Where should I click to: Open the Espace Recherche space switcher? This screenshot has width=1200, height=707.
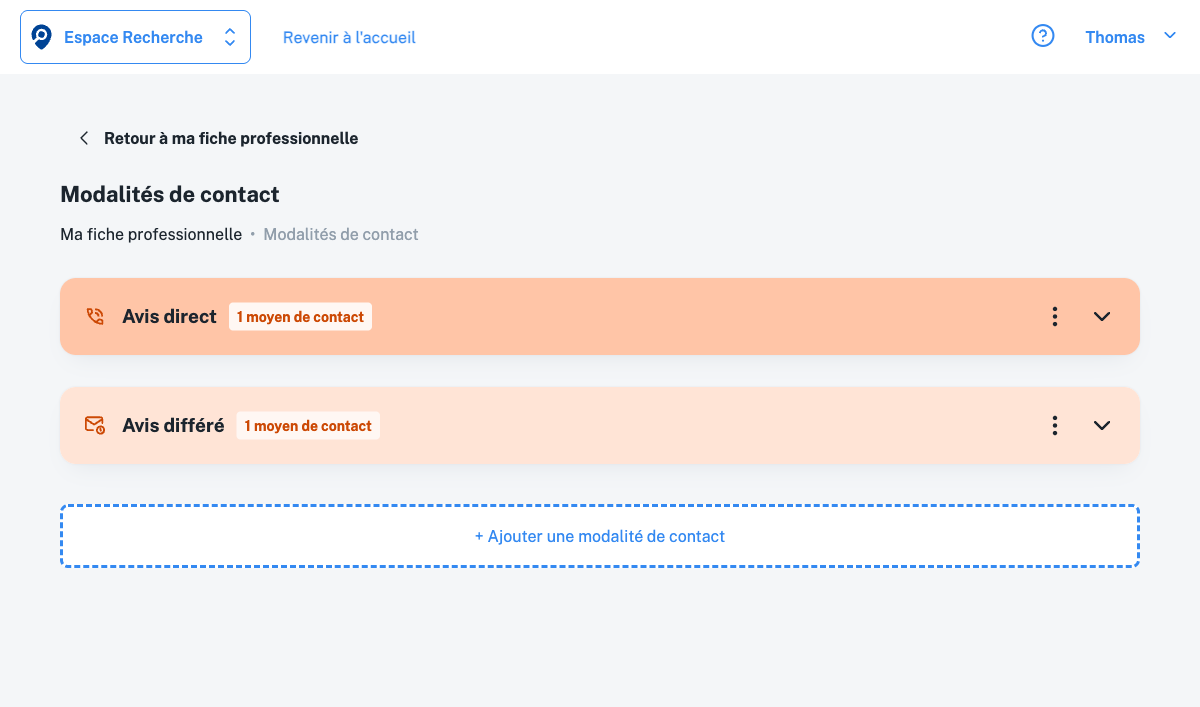229,37
